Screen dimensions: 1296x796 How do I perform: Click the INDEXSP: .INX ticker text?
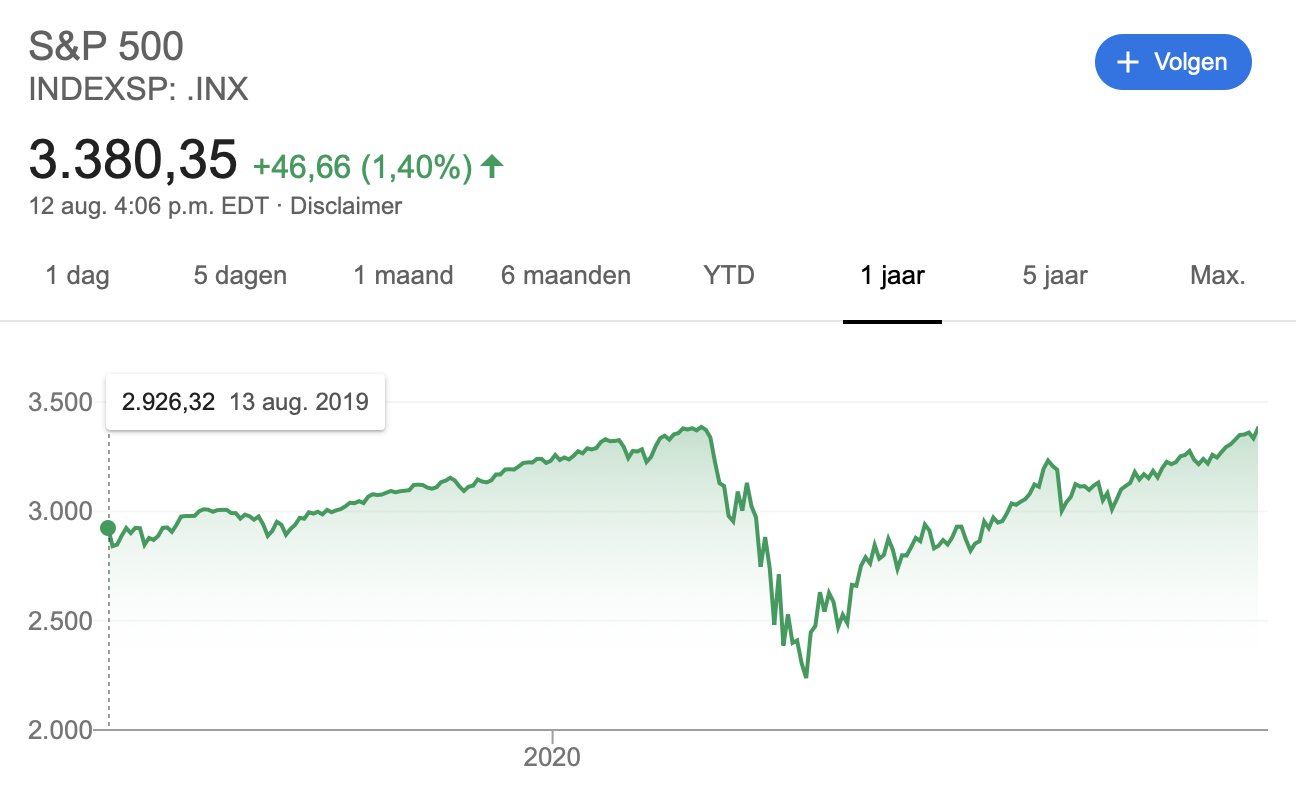[138, 90]
